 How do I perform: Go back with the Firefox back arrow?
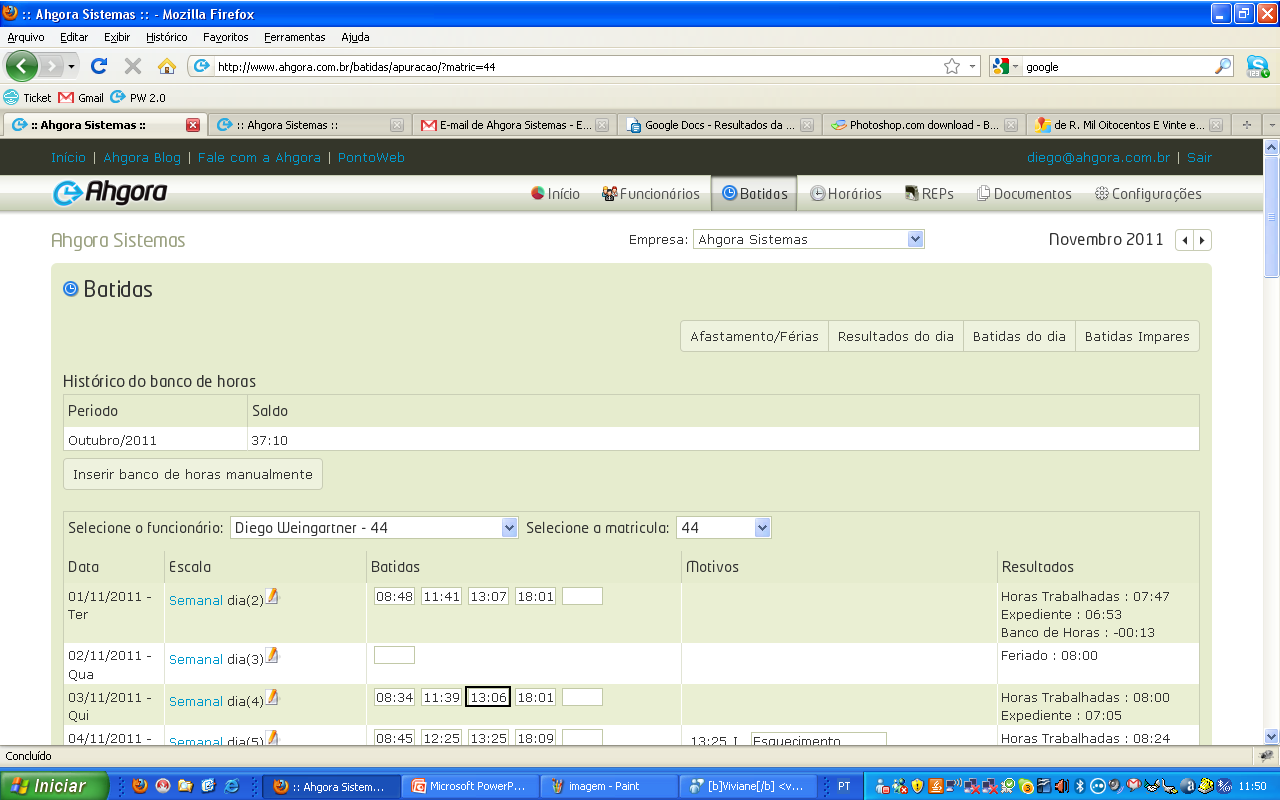21,67
